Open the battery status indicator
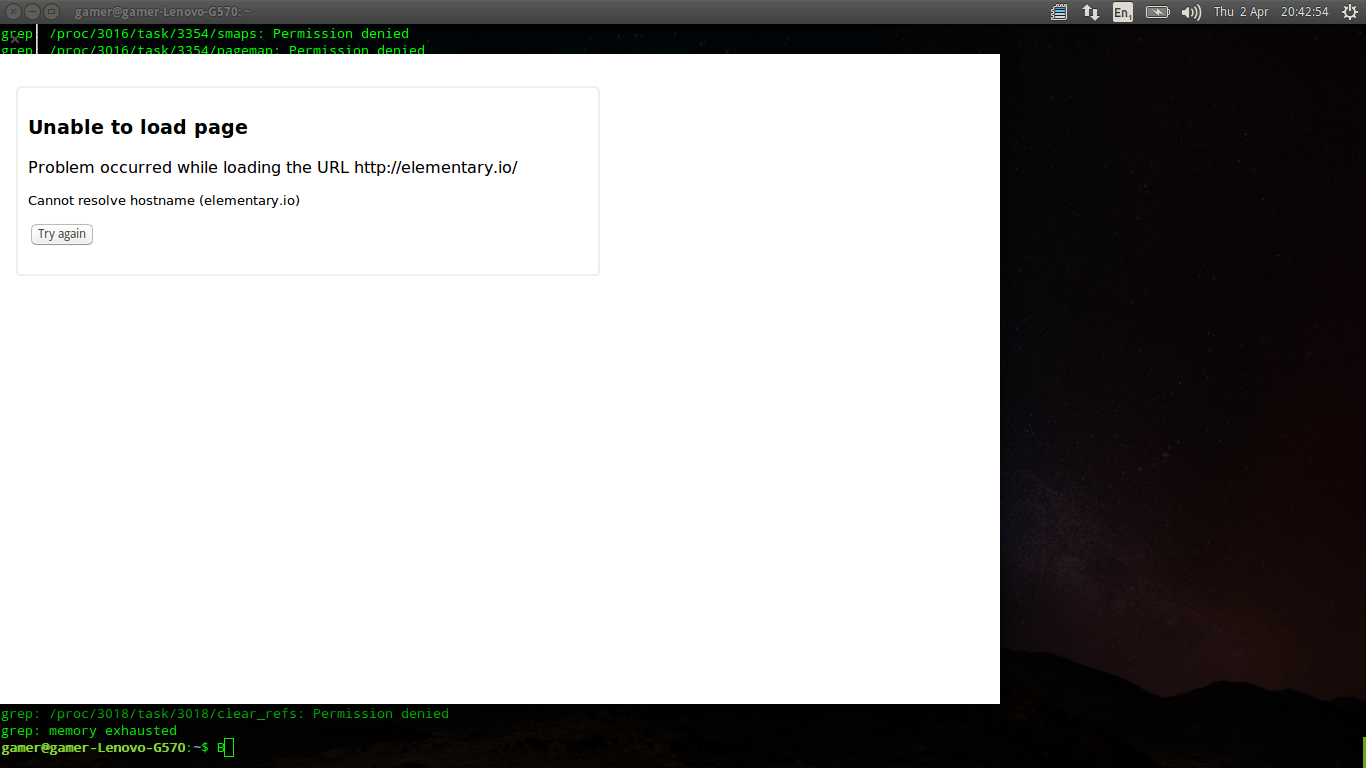 tap(1157, 12)
